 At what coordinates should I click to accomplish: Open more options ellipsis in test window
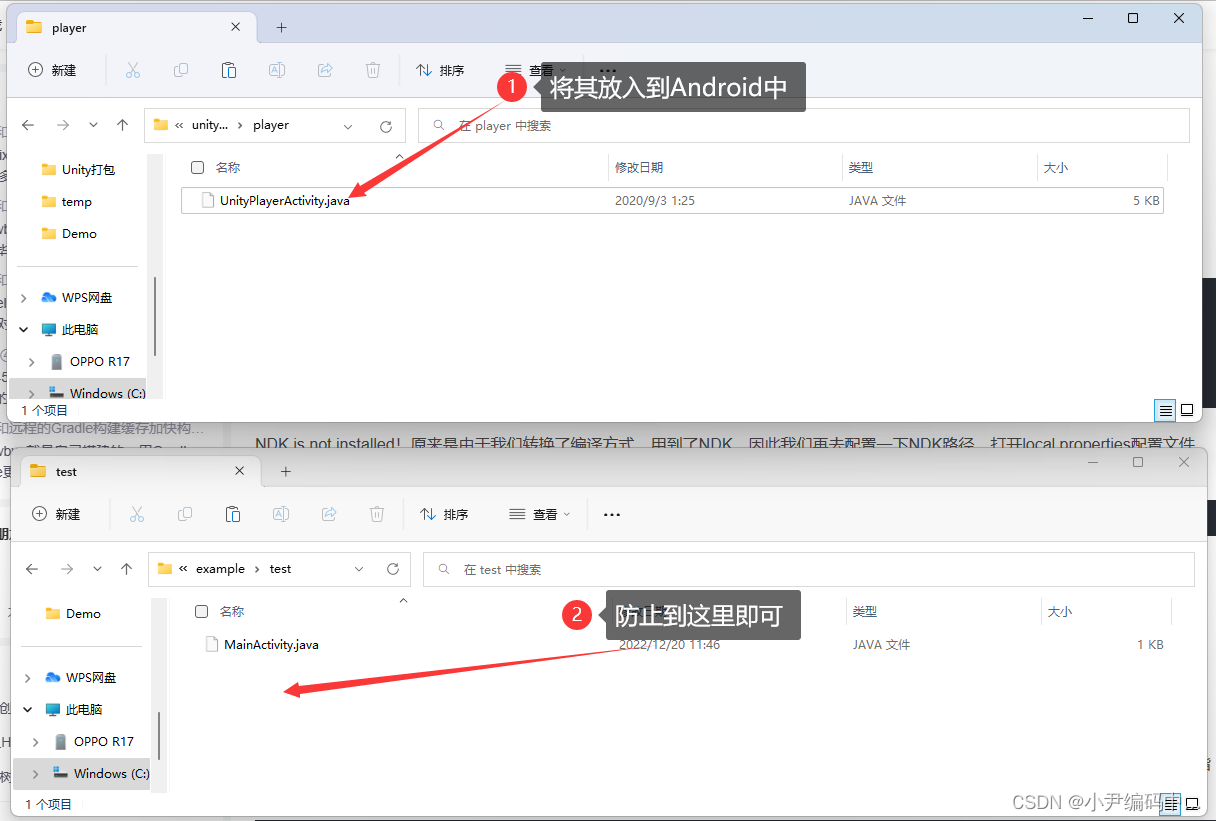click(x=612, y=514)
